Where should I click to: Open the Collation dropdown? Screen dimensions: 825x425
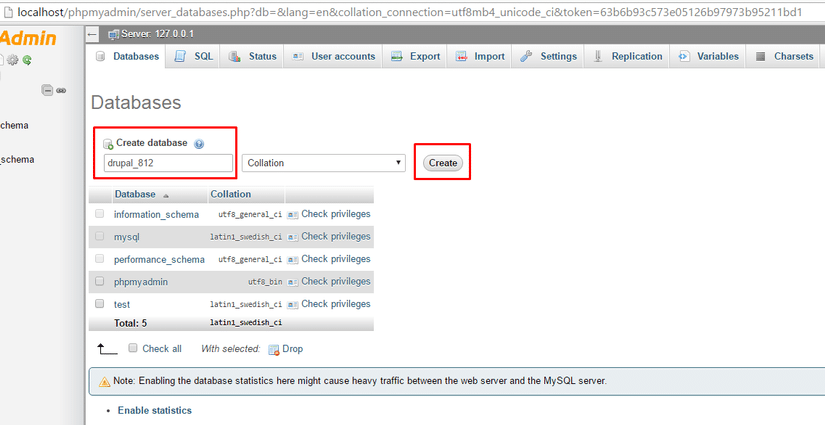click(x=324, y=163)
